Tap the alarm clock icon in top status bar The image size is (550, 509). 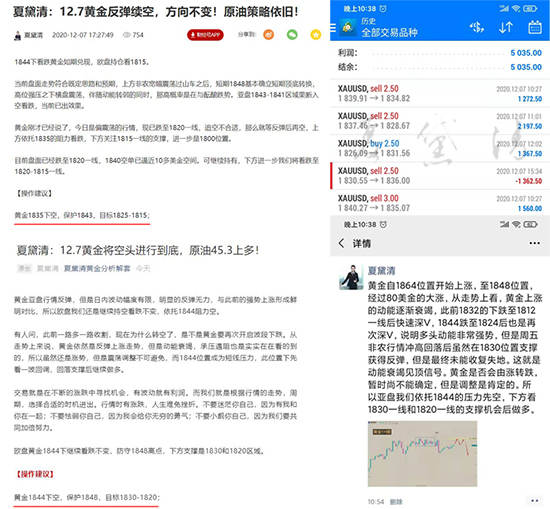click(383, 8)
